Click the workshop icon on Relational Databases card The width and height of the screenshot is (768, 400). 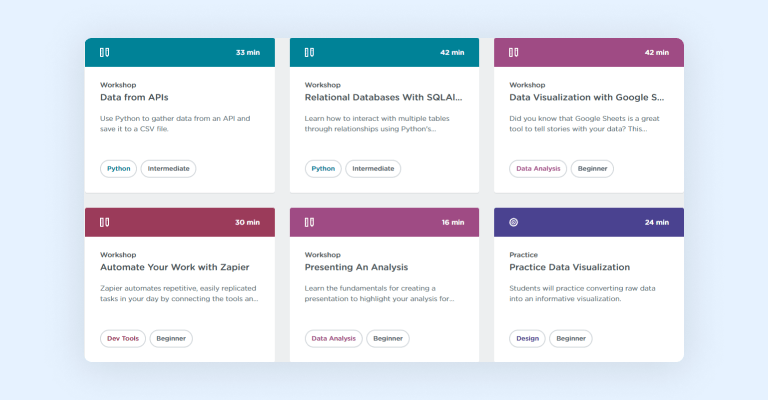[309, 52]
